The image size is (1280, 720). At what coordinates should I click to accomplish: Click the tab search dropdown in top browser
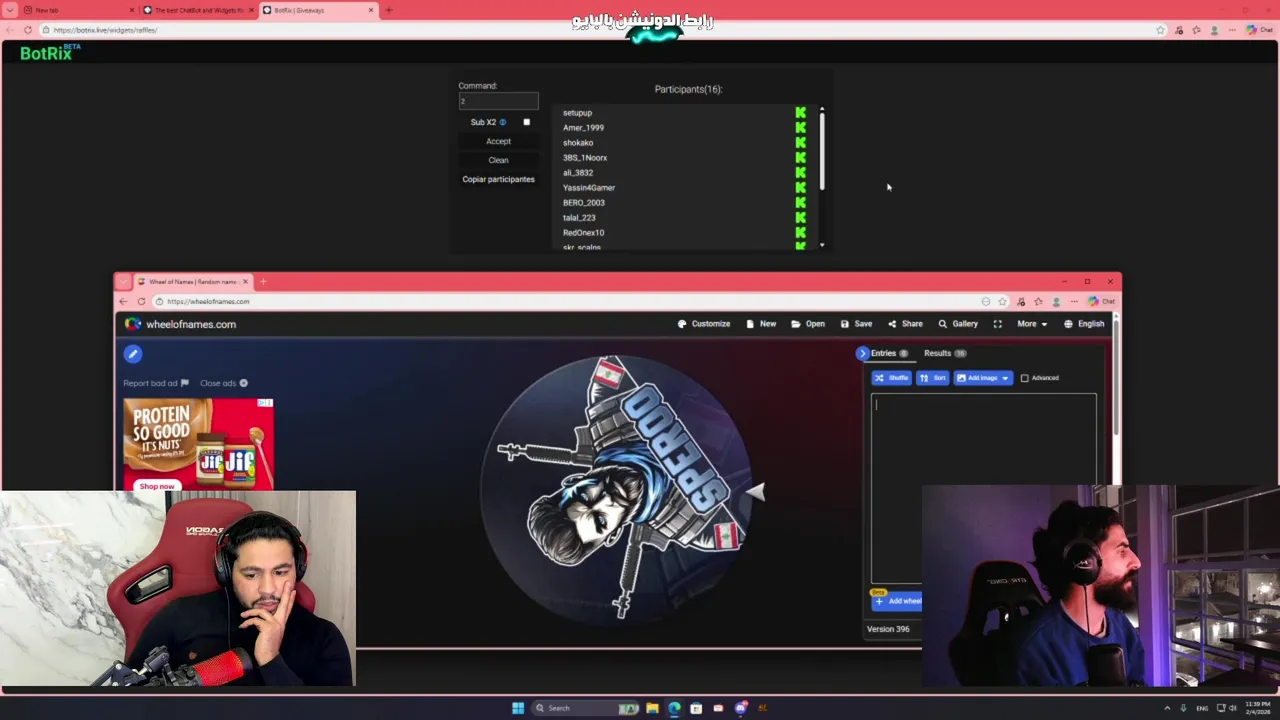point(10,10)
